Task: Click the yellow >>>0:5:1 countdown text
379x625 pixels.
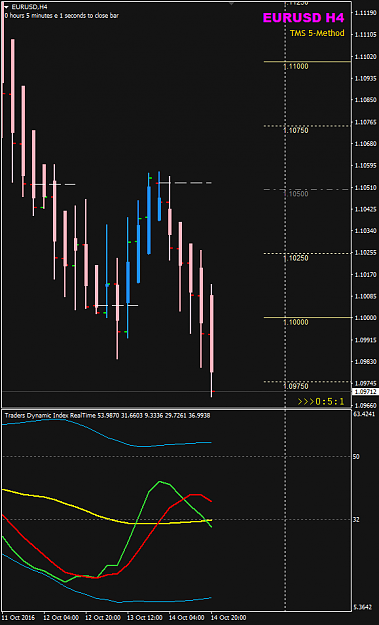Action: pos(321,402)
